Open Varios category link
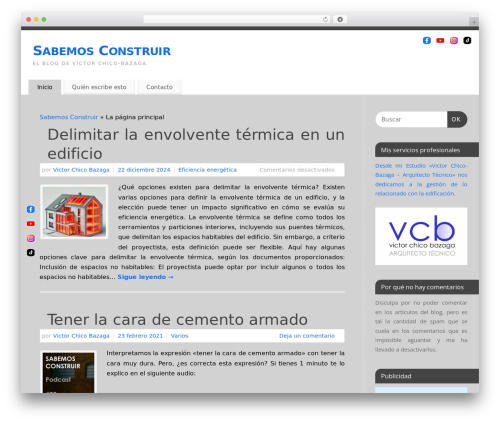 [179, 336]
